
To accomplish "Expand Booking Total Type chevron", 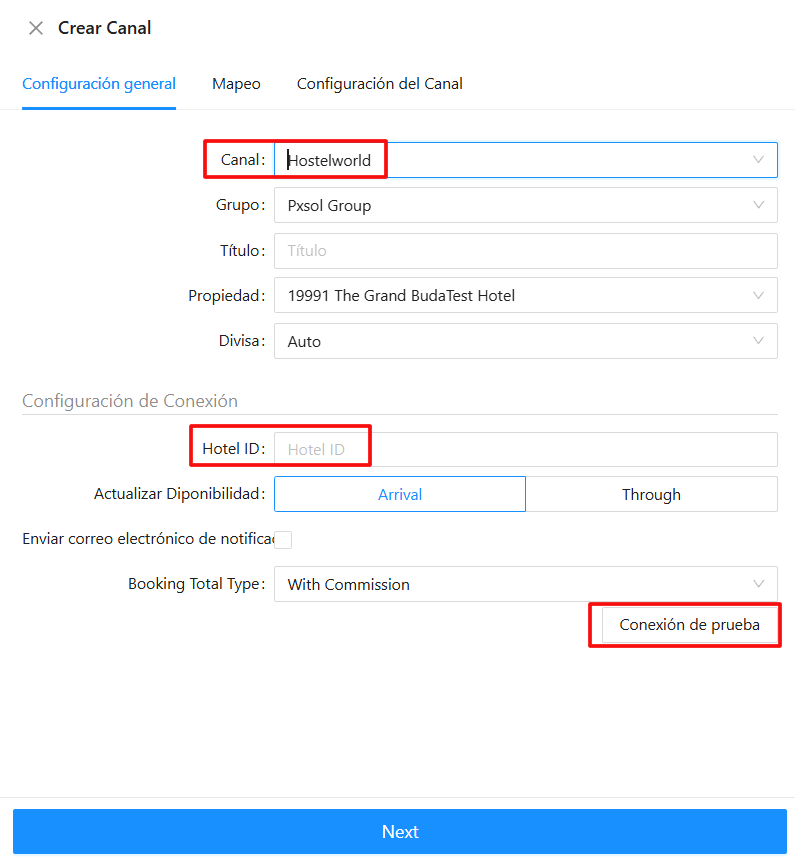I will (758, 584).
